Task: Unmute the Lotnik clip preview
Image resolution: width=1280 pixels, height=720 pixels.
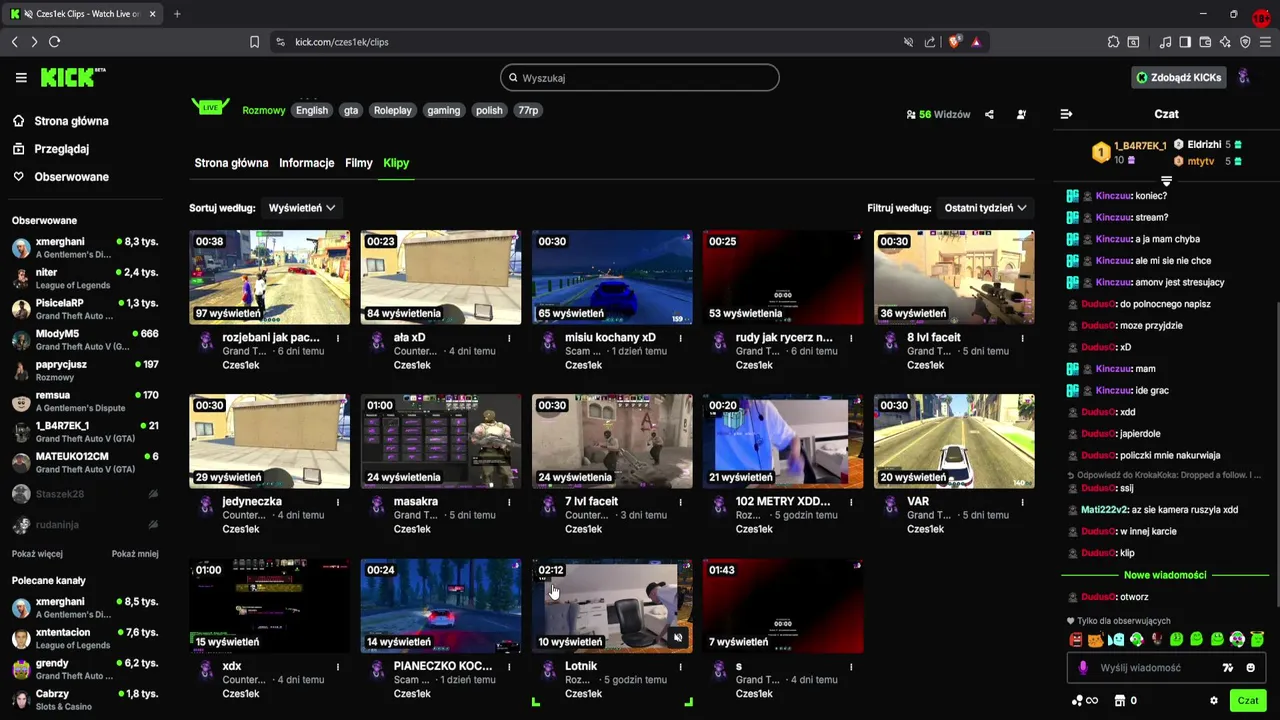Action: coord(677,637)
